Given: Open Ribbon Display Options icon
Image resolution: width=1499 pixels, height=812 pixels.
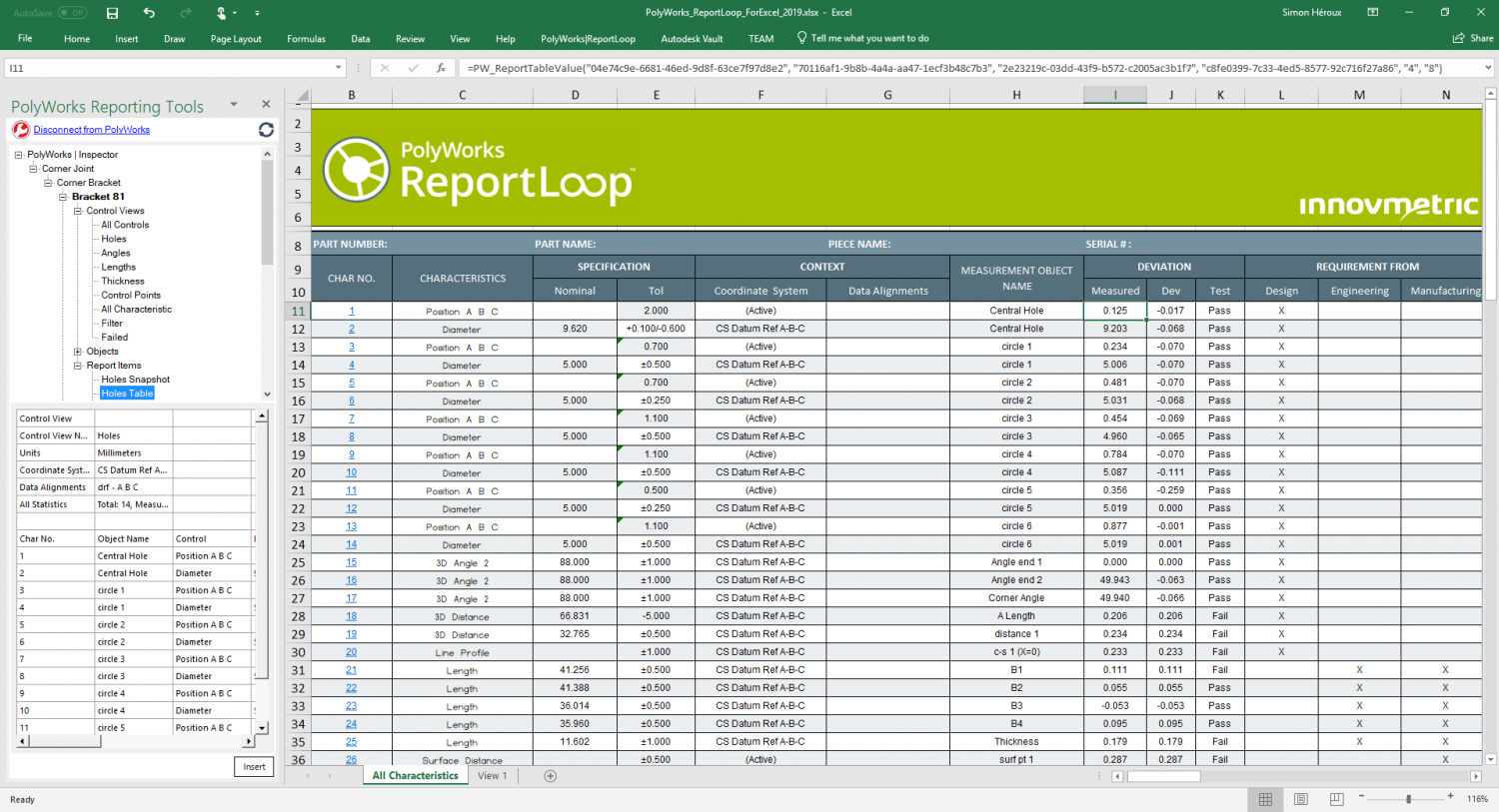Looking at the screenshot, I should point(1372,12).
